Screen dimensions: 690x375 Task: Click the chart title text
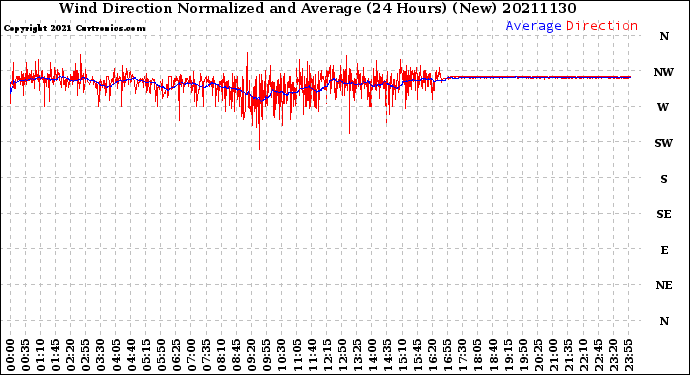pyautogui.click(x=317, y=8)
